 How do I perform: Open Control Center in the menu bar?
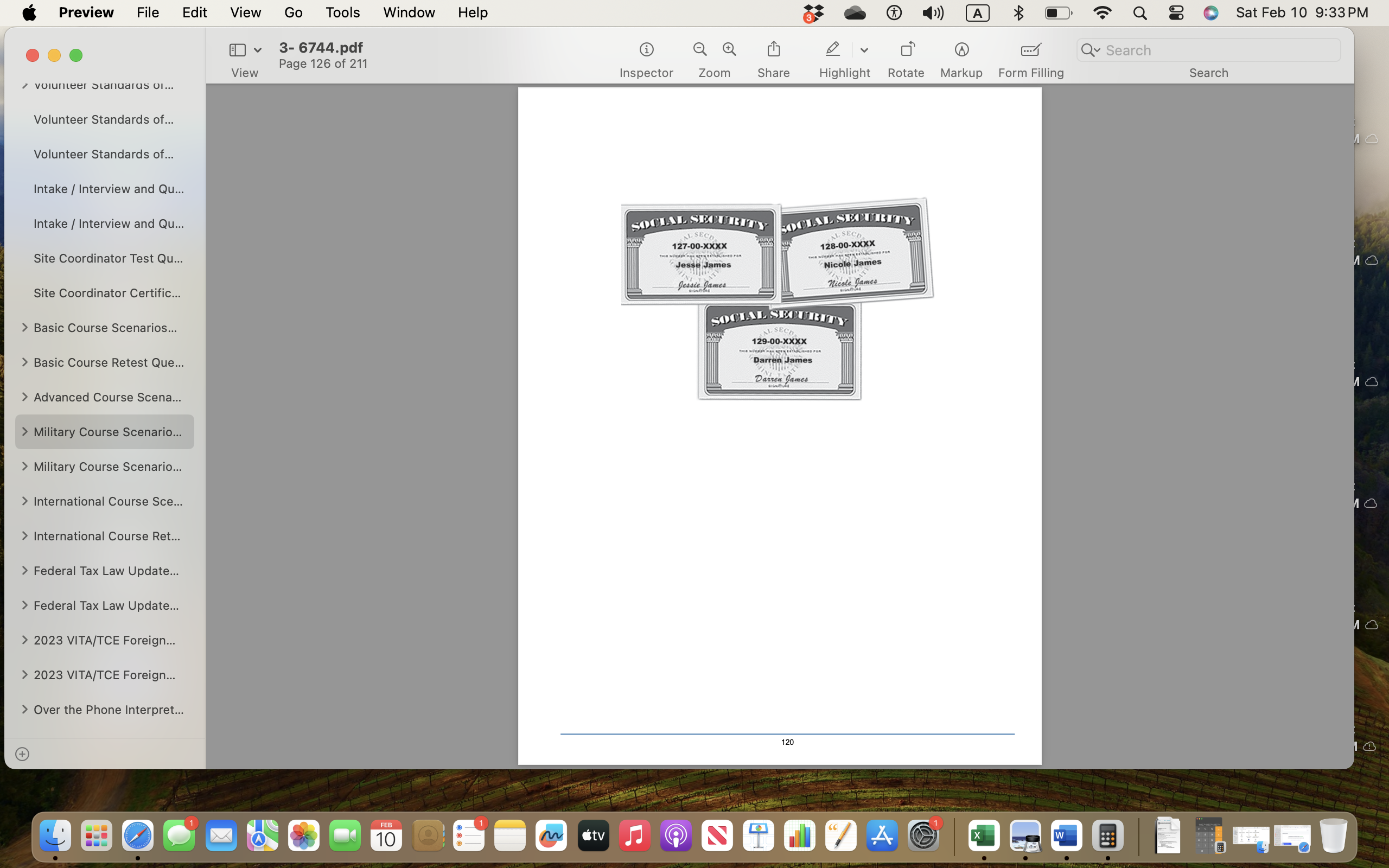pyautogui.click(x=1175, y=12)
